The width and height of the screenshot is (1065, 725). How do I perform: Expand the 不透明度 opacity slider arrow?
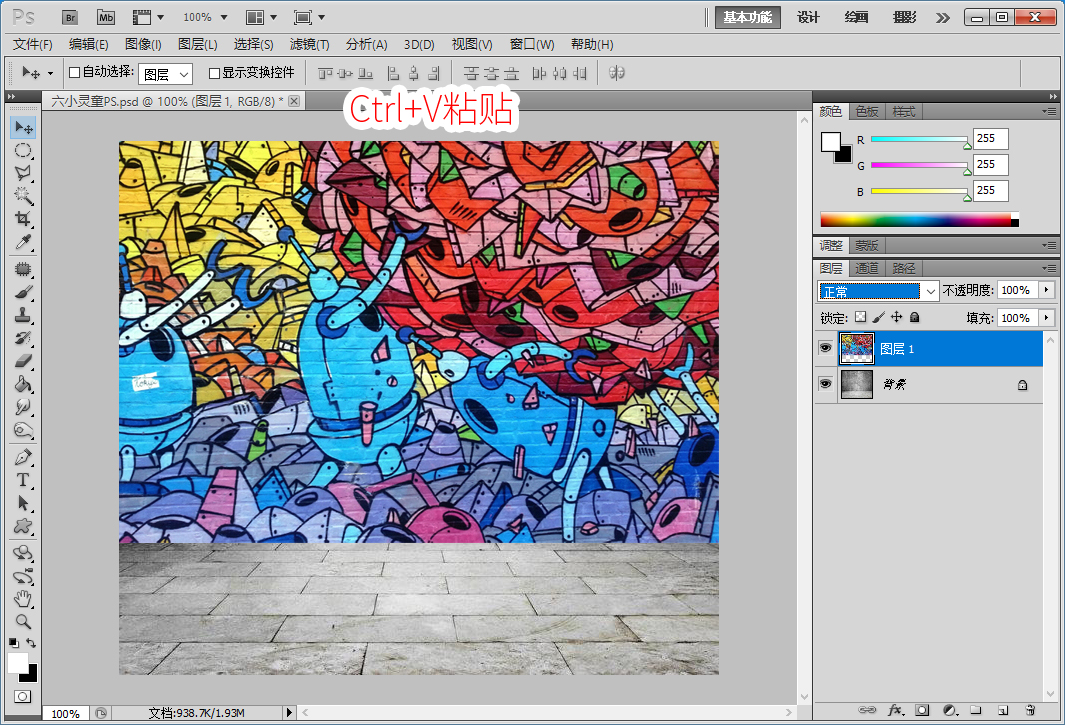(x=1047, y=290)
